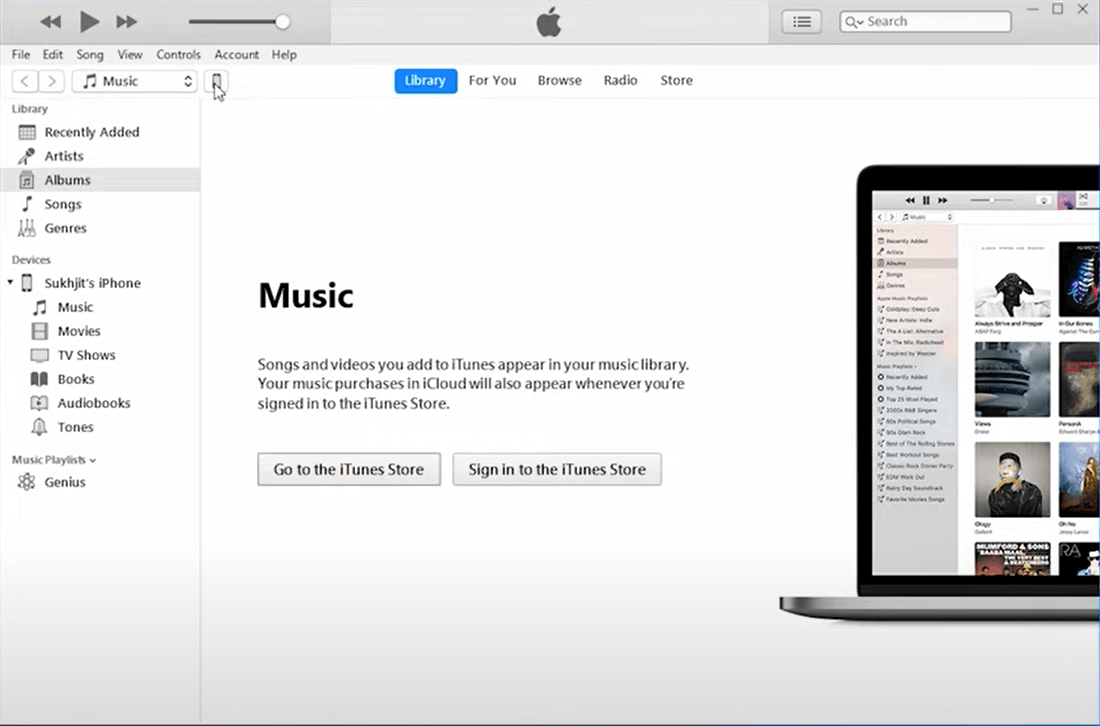Image resolution: width=1100 pixels, height=726 pixels.
Task: Click the Apple logo in the display
Action: (549, 22)
